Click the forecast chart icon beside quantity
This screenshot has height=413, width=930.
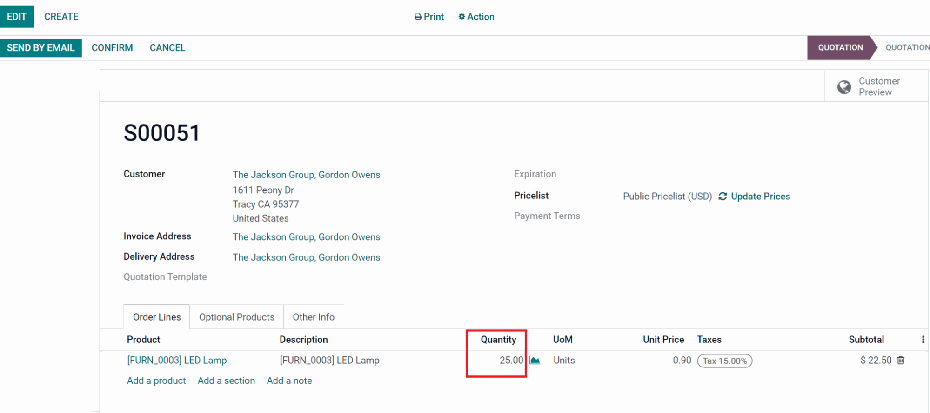point(535,360)
